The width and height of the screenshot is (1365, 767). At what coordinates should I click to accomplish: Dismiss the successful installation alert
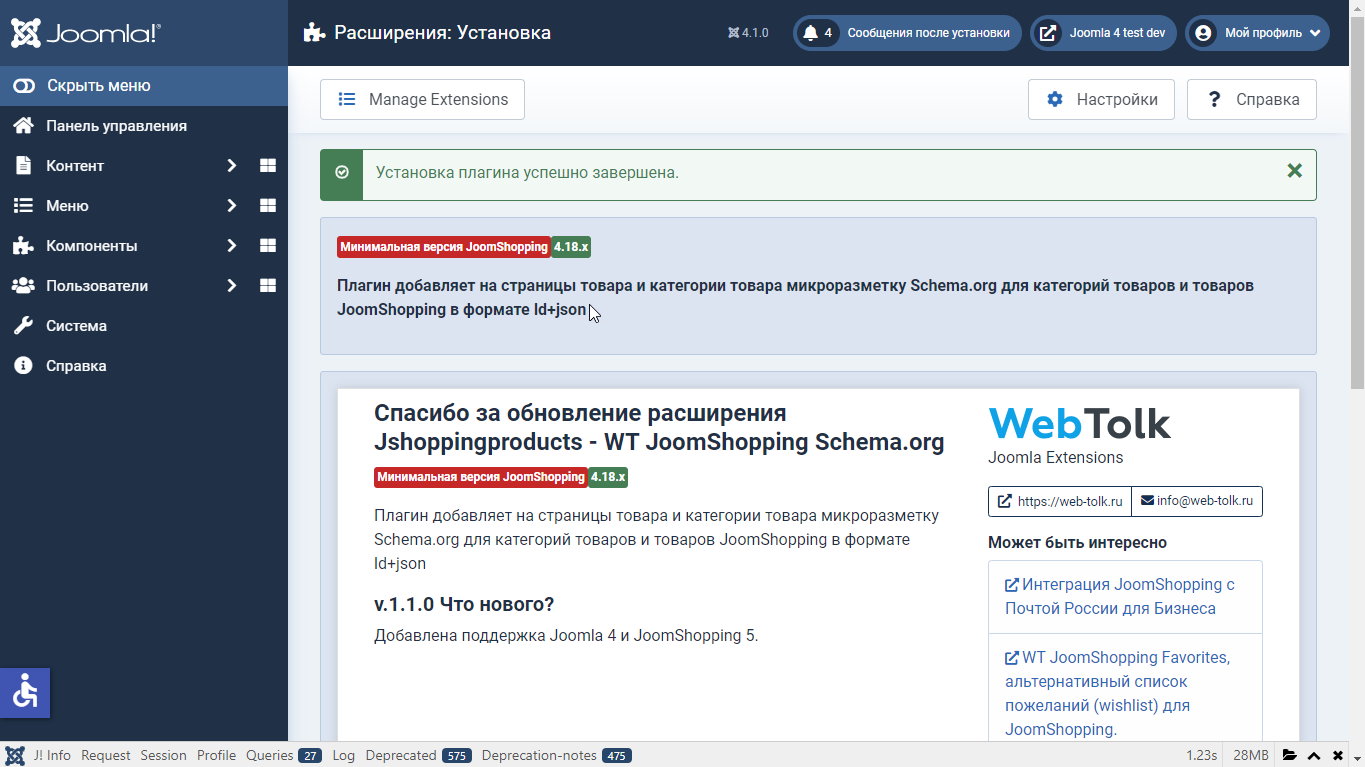point(1294,171)
